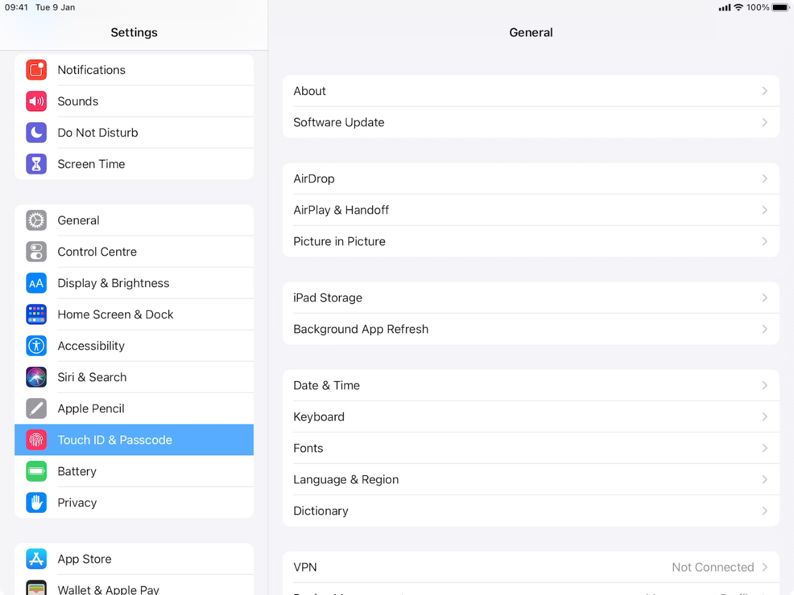The width and height of the screenshot is (794, 595).
Task: Open Sounds settings
Action: click(x=134, y=101)
